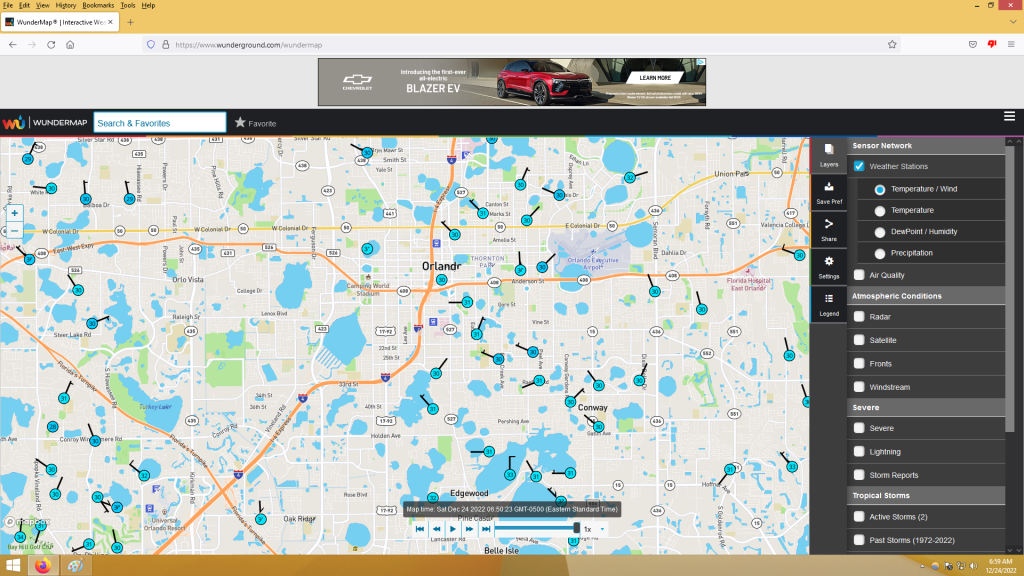This screenshot has width=1024, height=576.
Task: Click the WunderMap logo
Action: pos(45,123)
